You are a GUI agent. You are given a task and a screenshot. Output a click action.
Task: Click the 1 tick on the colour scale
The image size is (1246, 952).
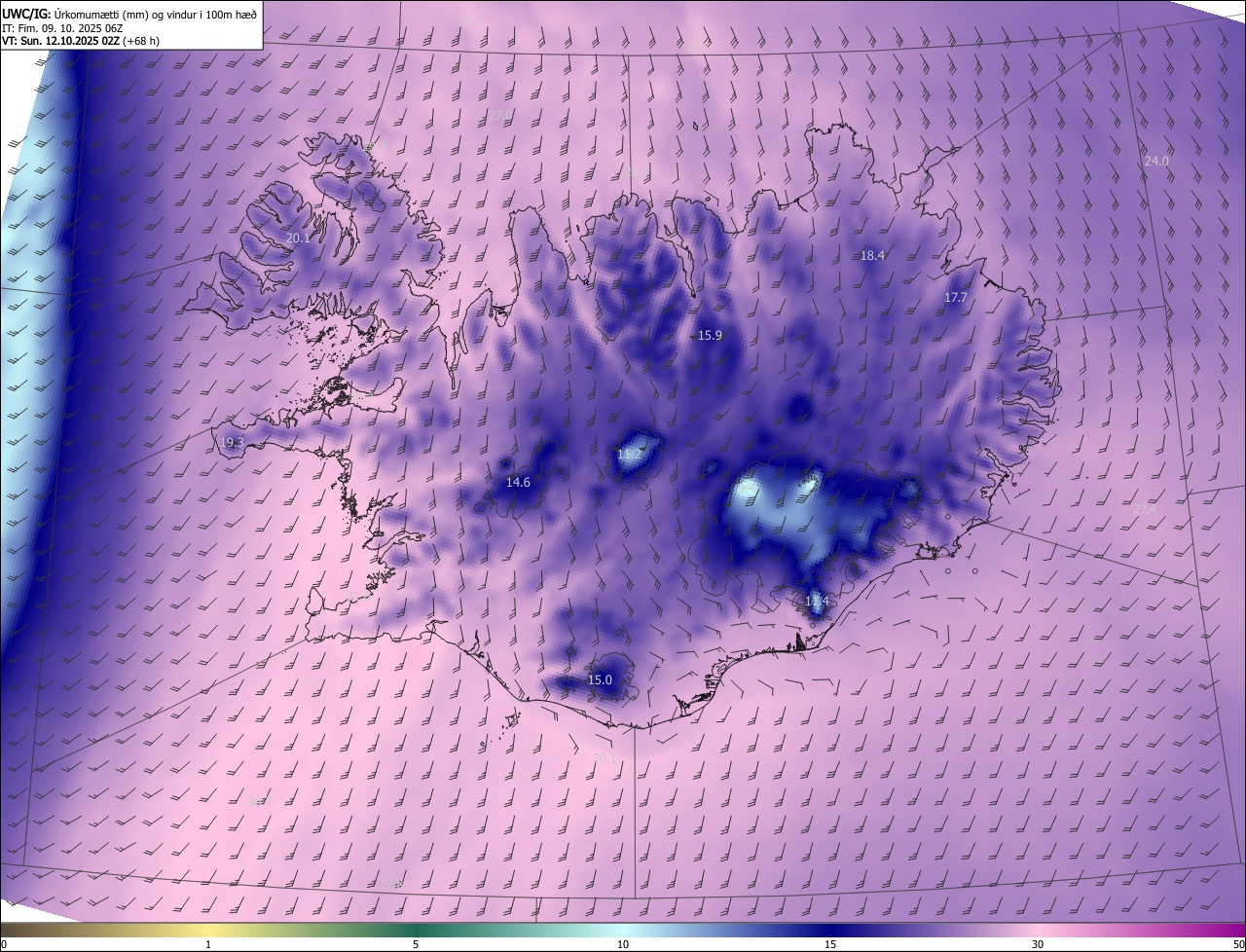click(208, 944)
